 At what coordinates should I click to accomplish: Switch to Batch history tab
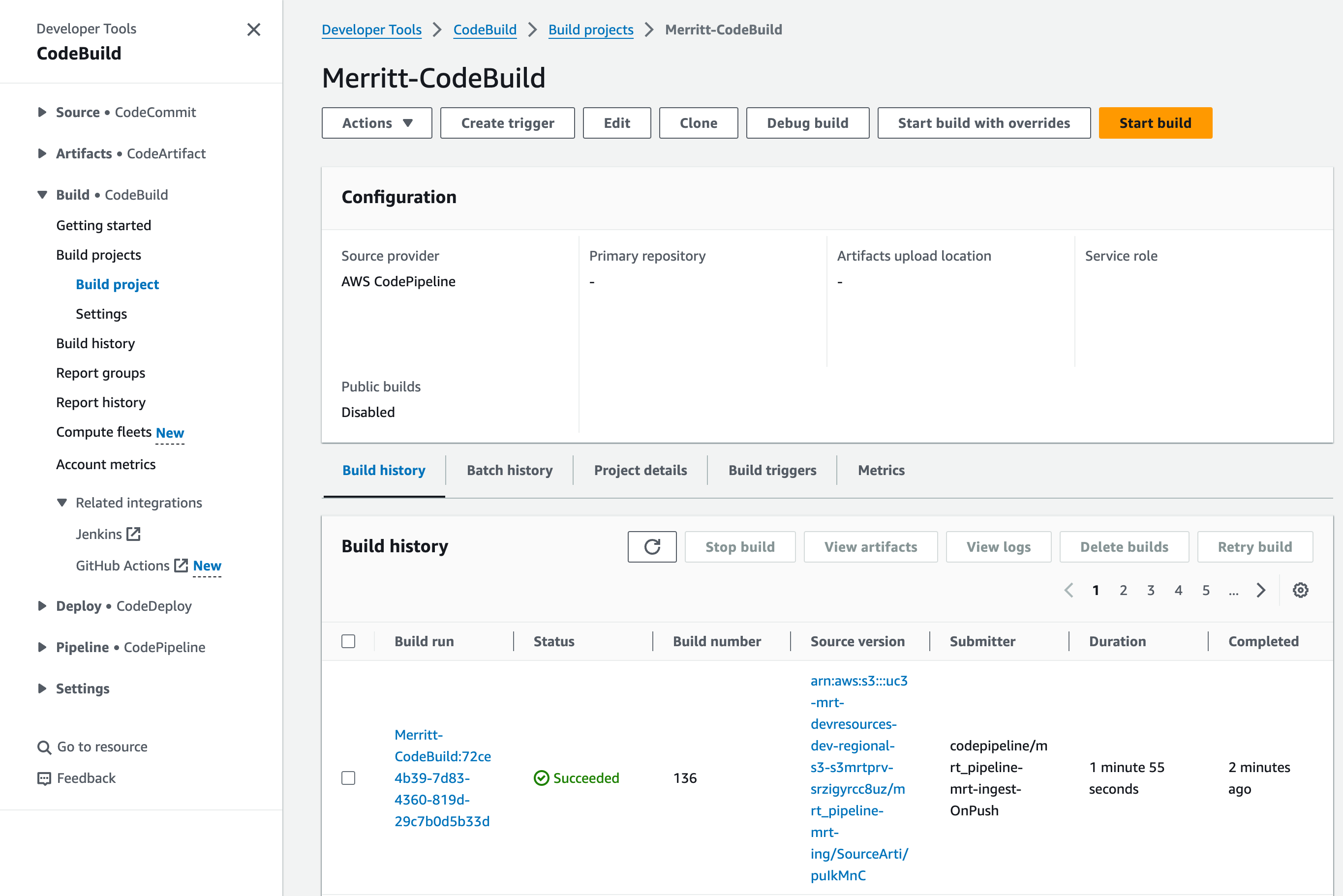tap(509, 470)
